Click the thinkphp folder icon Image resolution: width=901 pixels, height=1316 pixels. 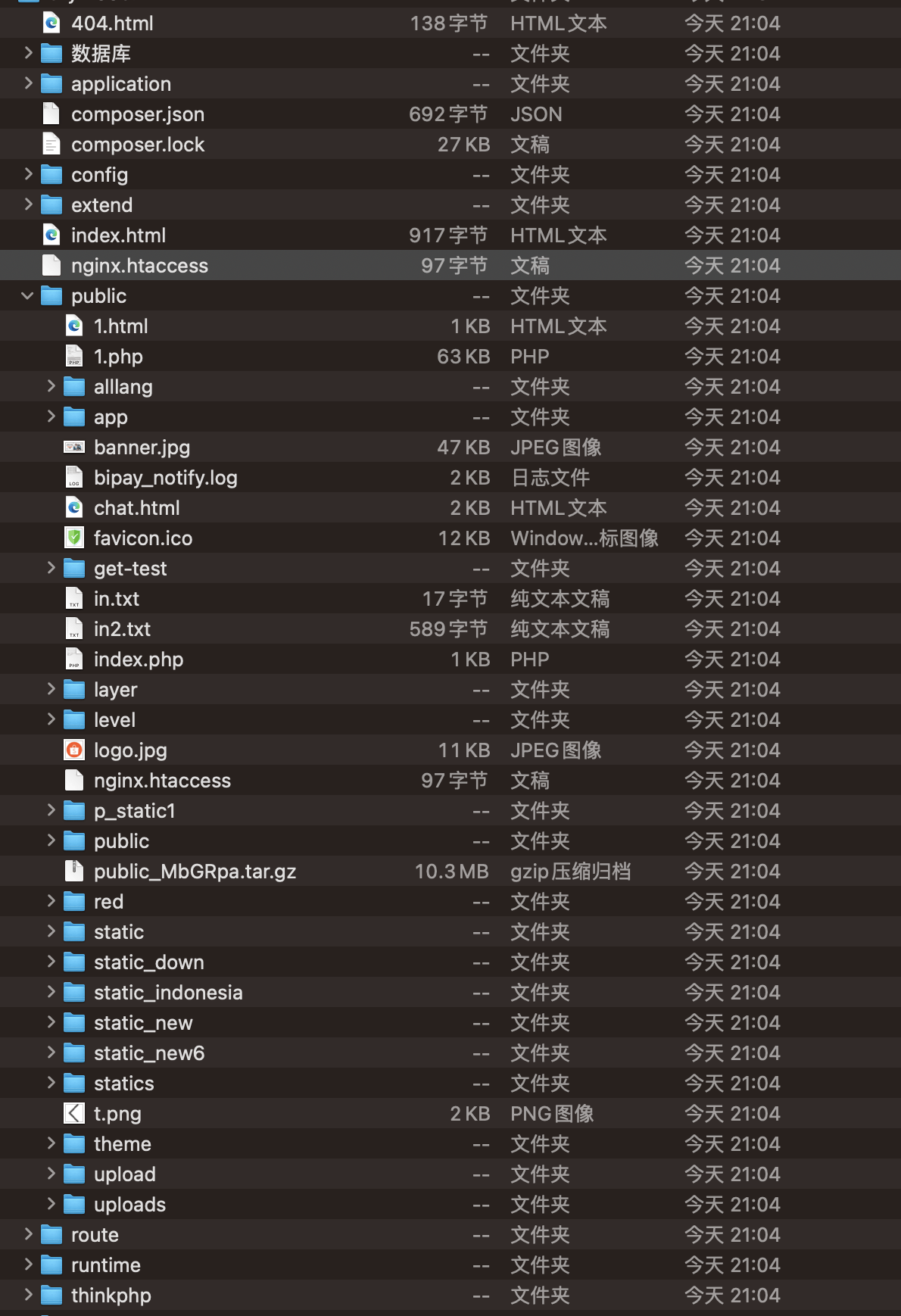coord(51,1296)
